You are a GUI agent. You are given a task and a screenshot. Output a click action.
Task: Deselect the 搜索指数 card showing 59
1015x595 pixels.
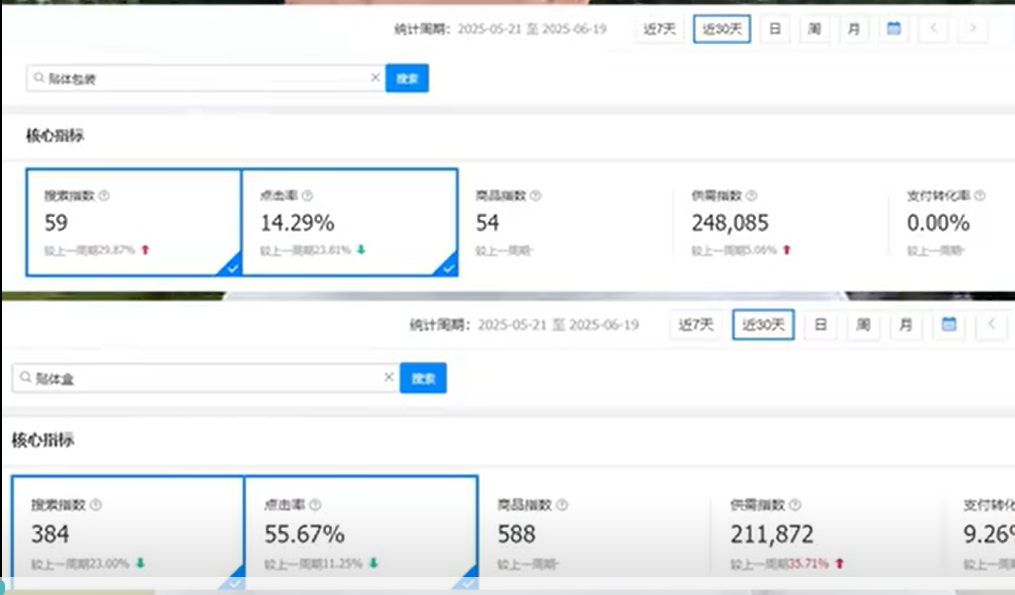133,222
